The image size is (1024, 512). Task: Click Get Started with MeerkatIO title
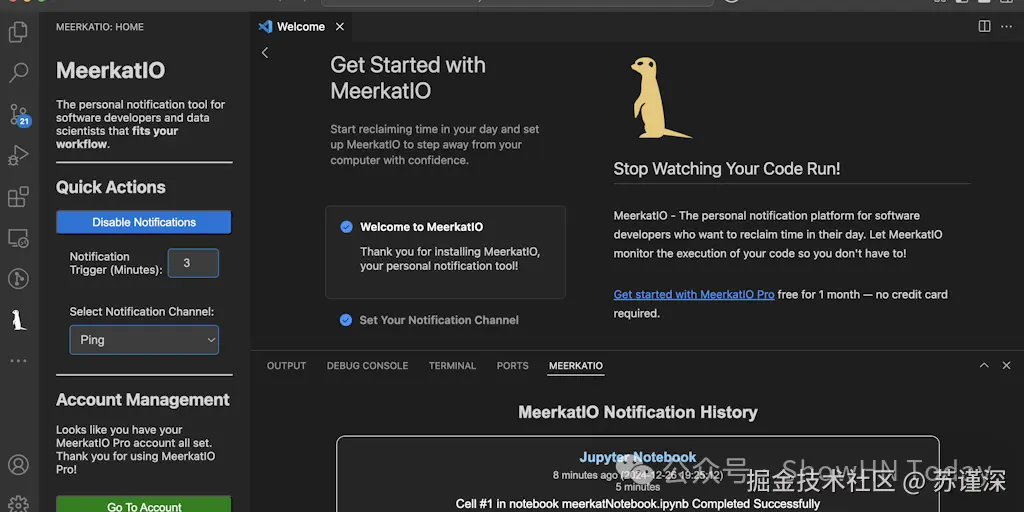[408, 78]
